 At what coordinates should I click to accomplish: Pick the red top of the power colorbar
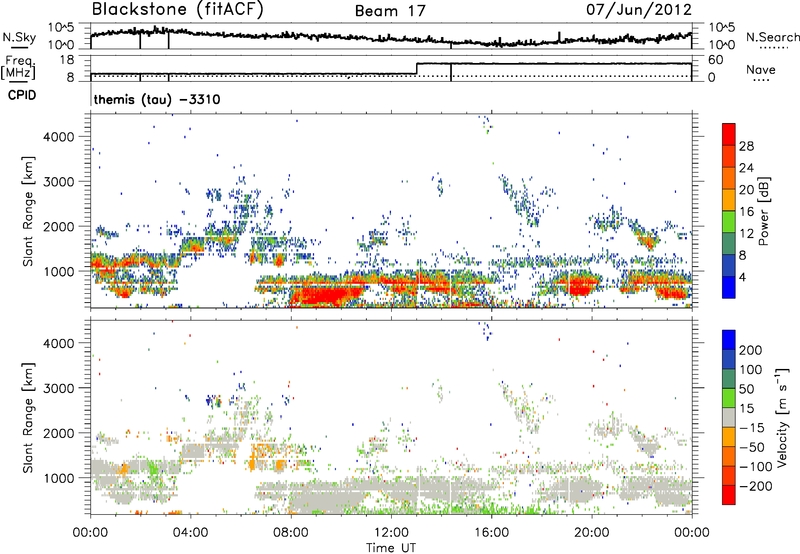pyautogui.click(x=729, y=134)
